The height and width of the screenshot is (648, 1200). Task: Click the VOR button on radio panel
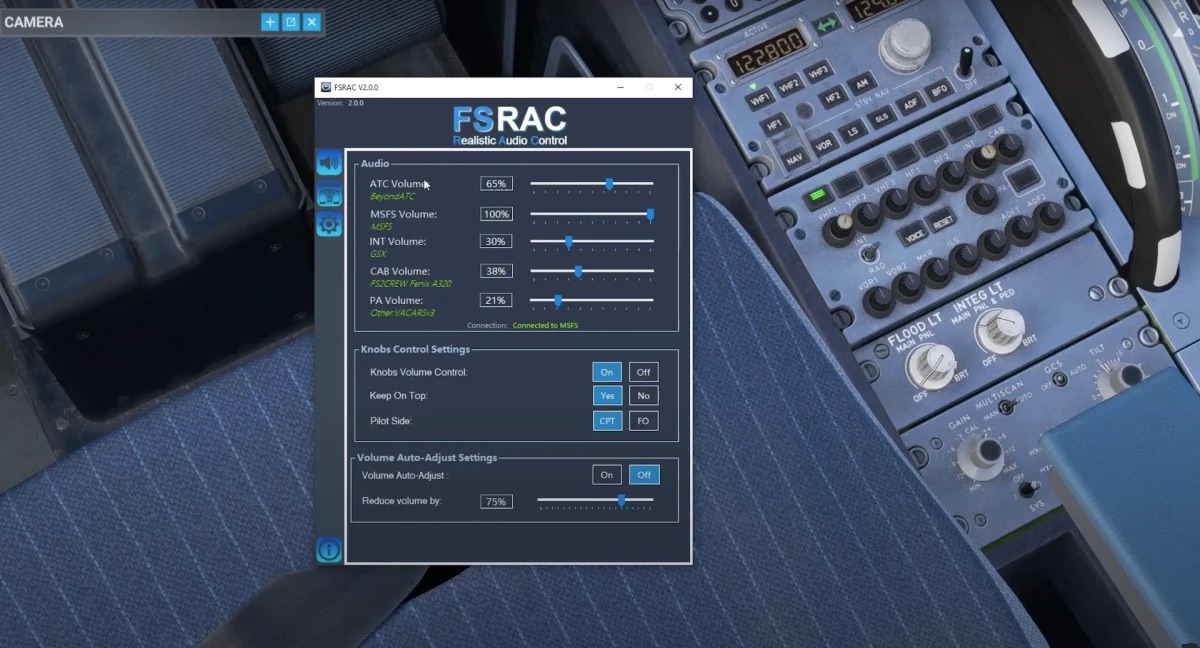[x=824, y=144]
